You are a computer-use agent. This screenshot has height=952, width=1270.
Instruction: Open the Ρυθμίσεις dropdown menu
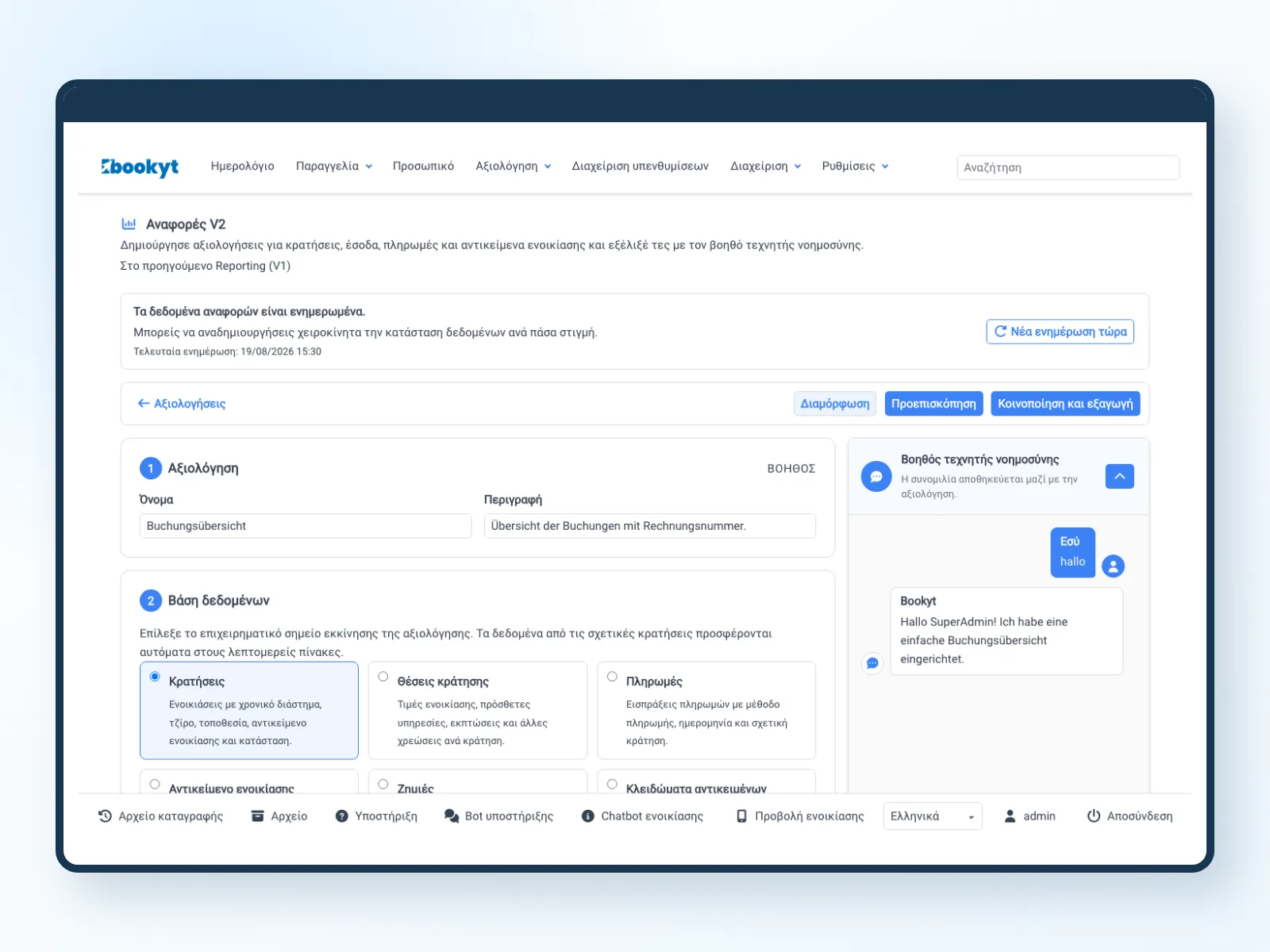coord(856,167)
